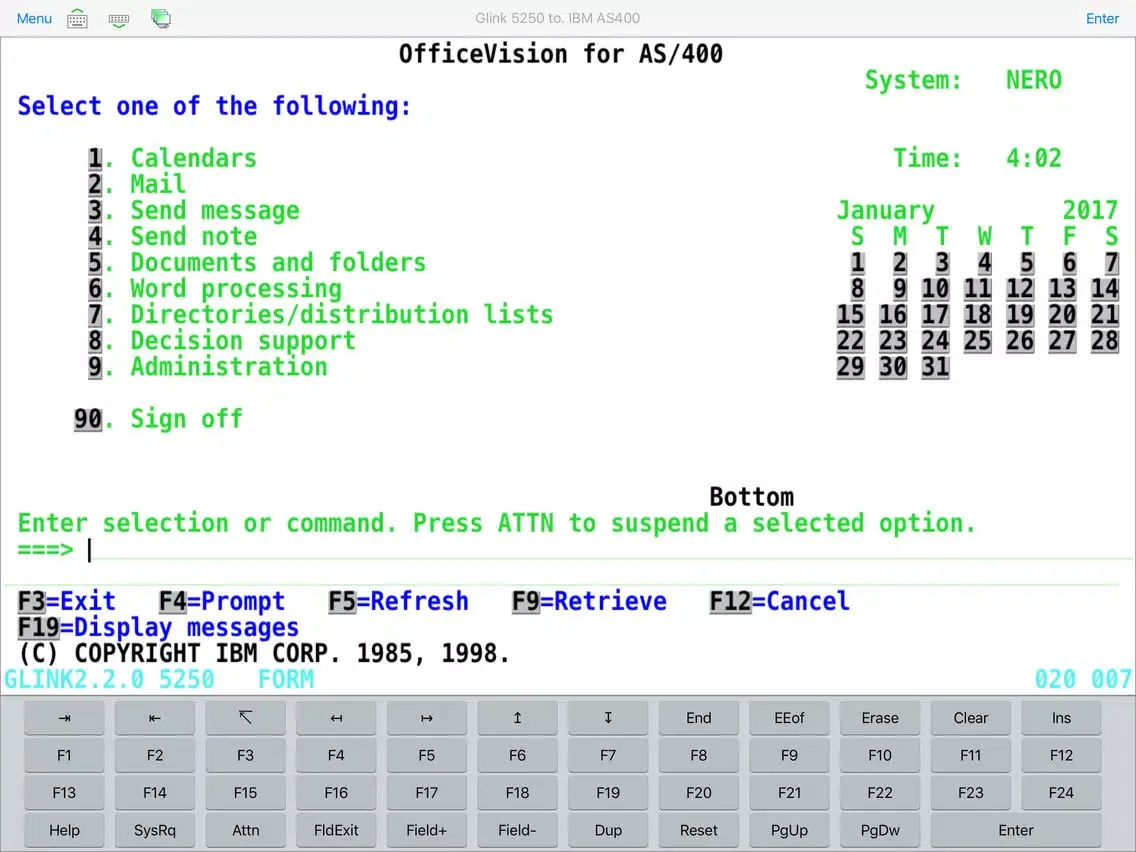Open the sessions/windows icon in top bar
This screenshot has height=852, width=1136.
coord(161,18)
